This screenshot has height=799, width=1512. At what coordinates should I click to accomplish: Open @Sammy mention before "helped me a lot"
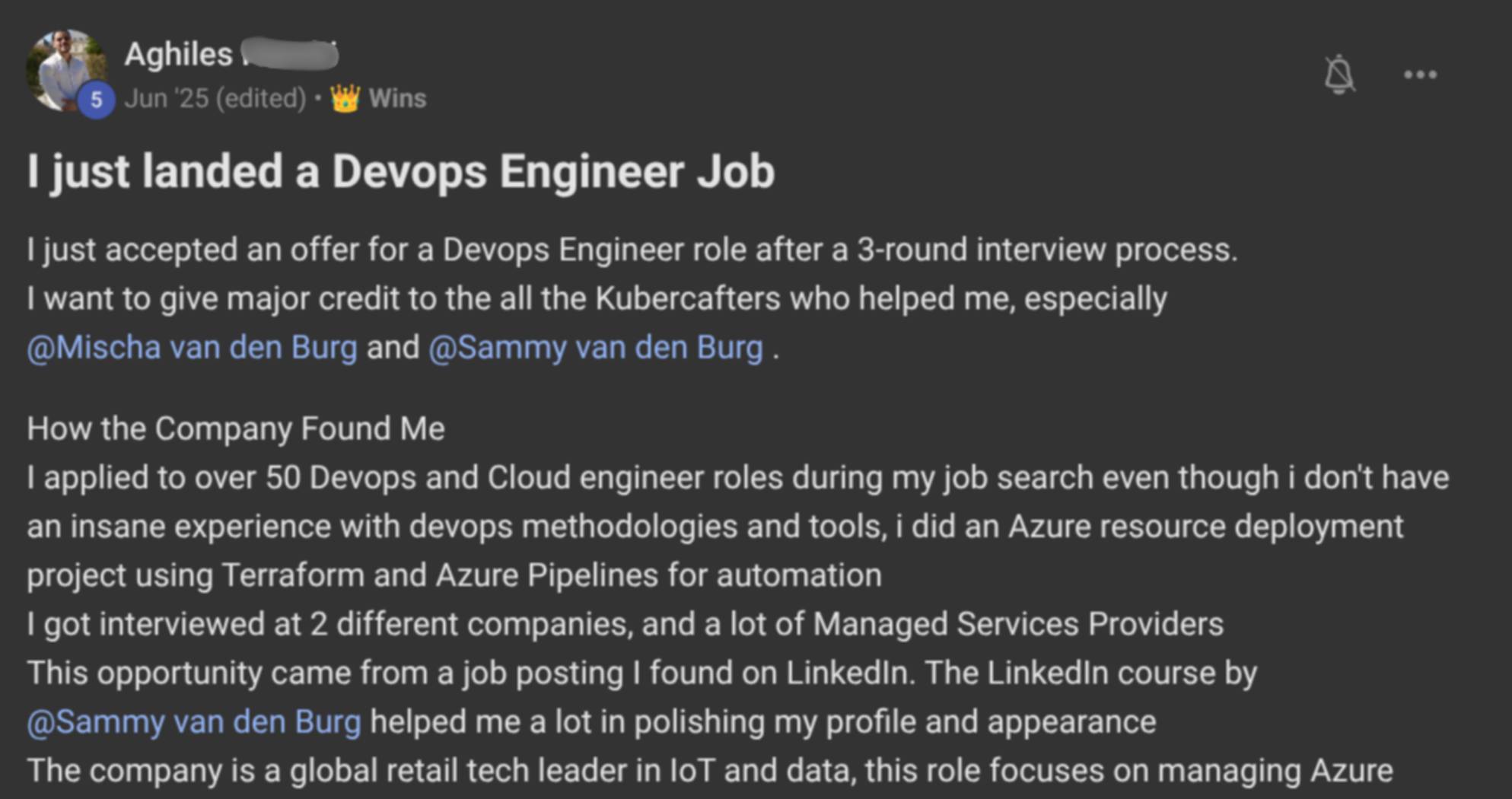(193, 722)
